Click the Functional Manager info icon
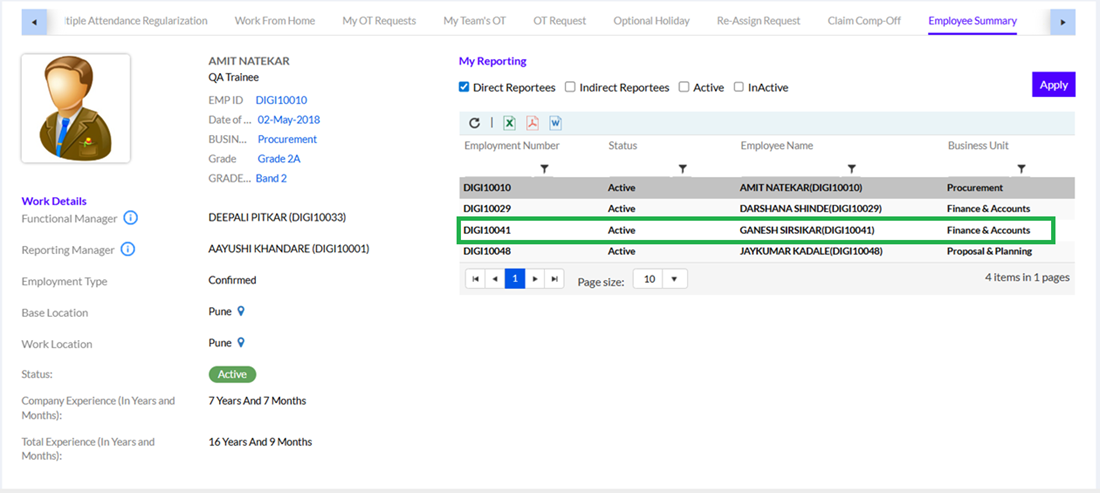 tap(130, 218)
